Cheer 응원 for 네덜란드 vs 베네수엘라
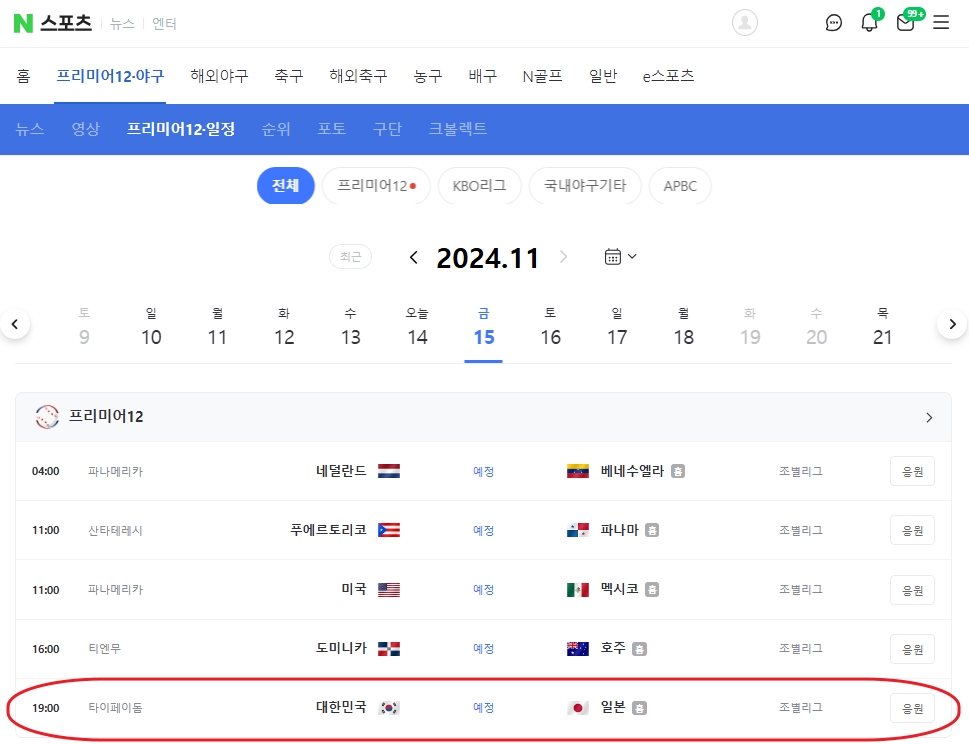This screenshot has width=969, height=744. click(x=912, y=471)
